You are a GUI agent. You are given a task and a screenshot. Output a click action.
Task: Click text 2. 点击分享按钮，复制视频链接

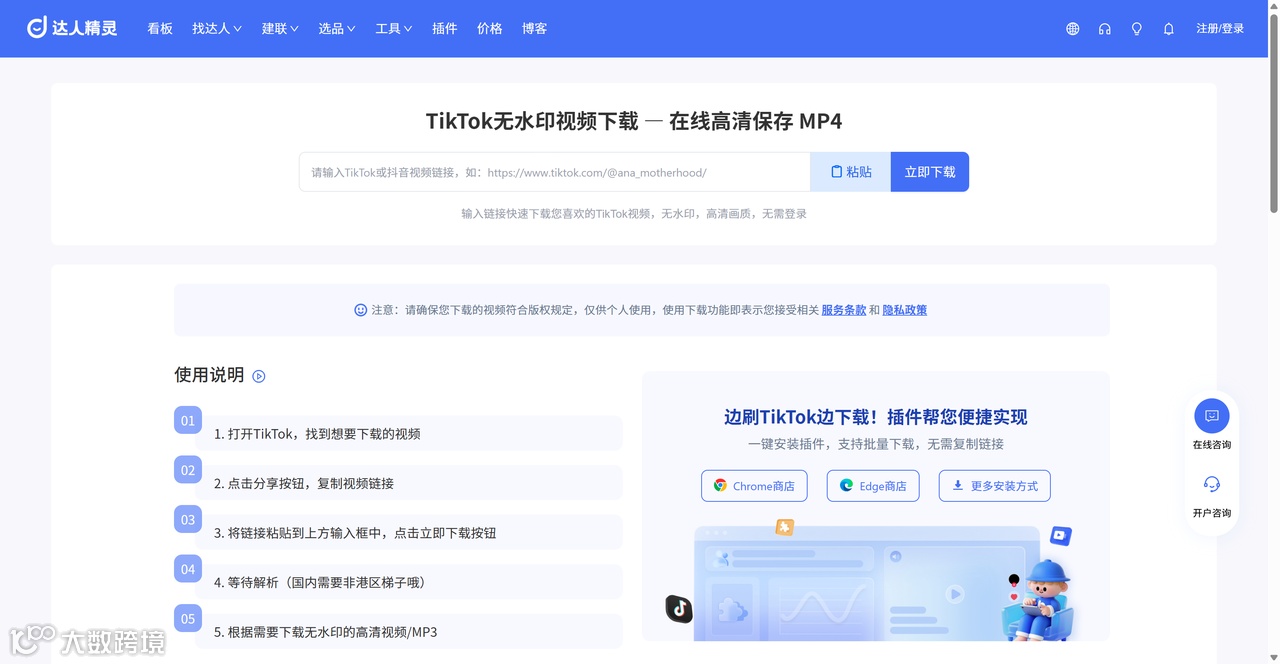304,483
